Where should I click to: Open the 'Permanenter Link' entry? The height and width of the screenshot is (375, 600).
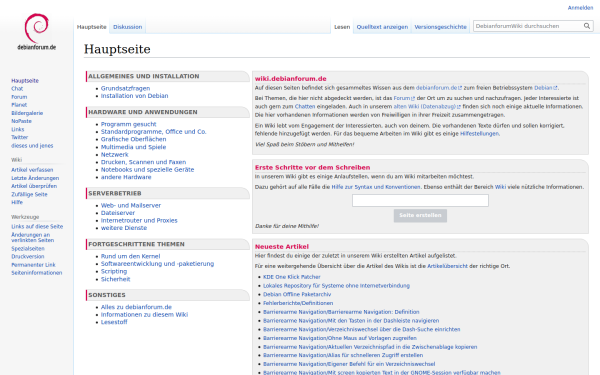tap(33, 265)
